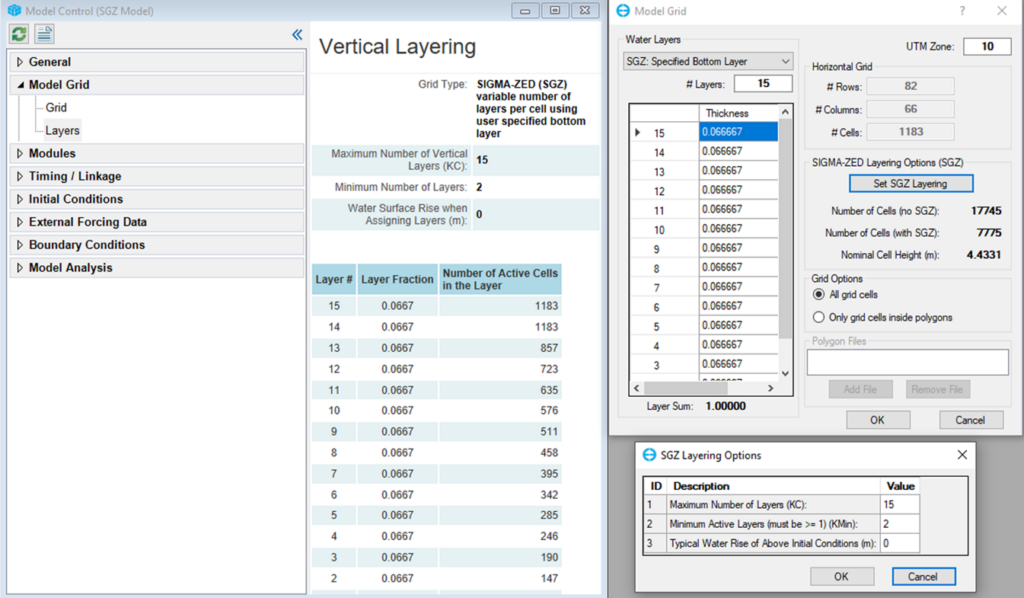Select the Grid item under Model Grid
Image resolution: width=1024 pixels, height=598 pixels.
coord(56,108)
